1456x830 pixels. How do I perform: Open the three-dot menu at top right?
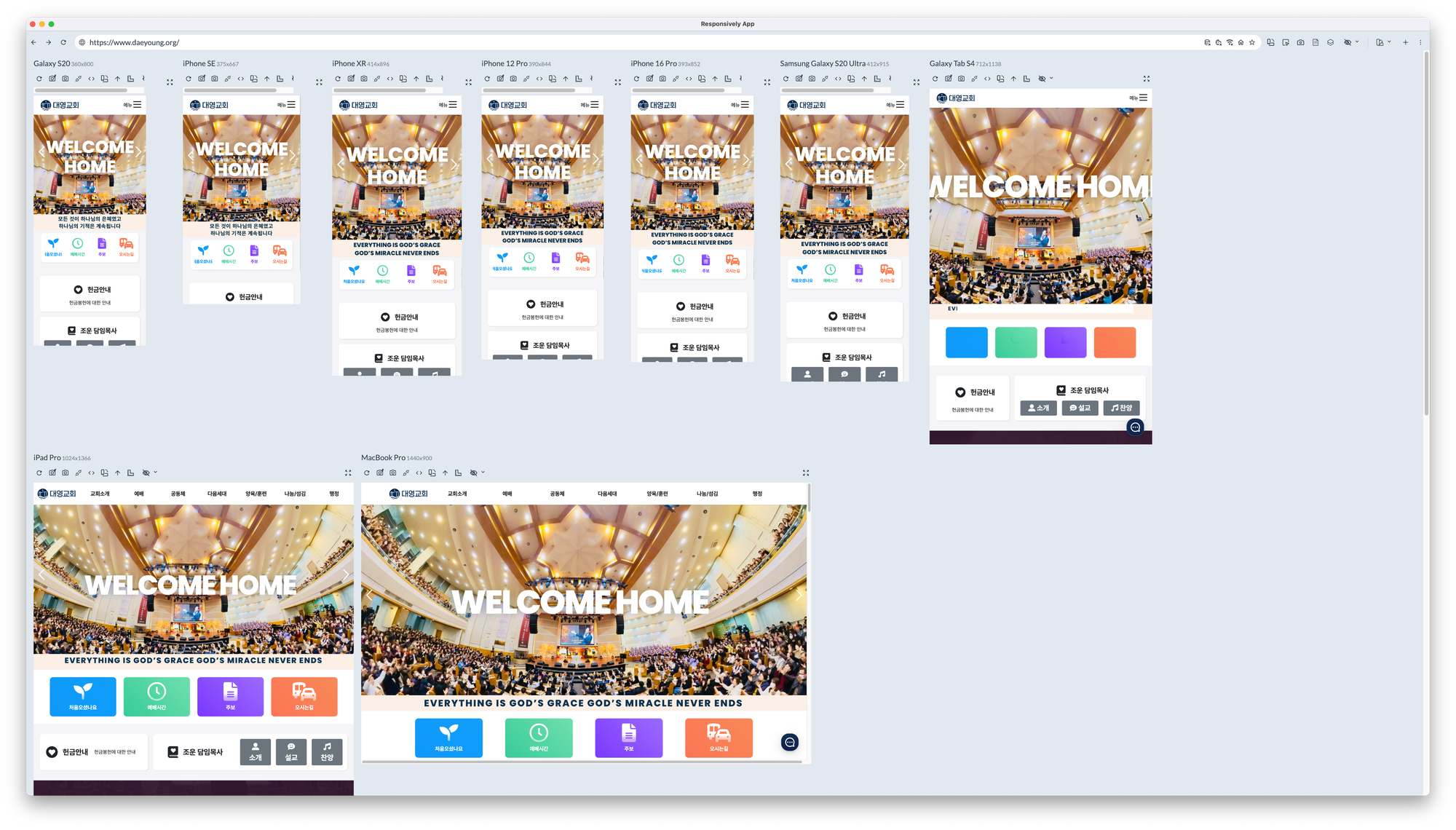pos(1420,42)
